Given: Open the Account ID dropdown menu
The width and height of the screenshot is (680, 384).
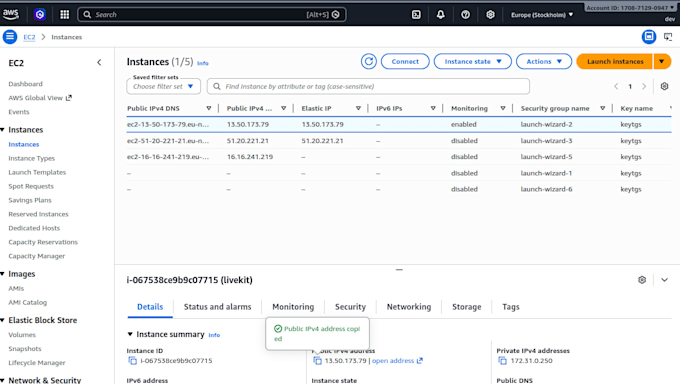Looking at the screenshot, I should 631,8.
